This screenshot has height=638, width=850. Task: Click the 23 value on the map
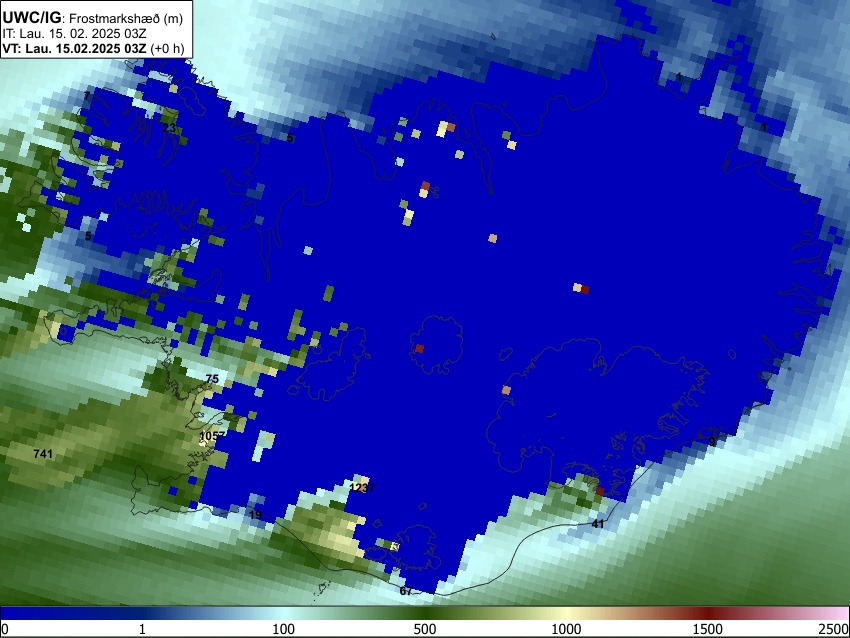[x=169, y=128]
